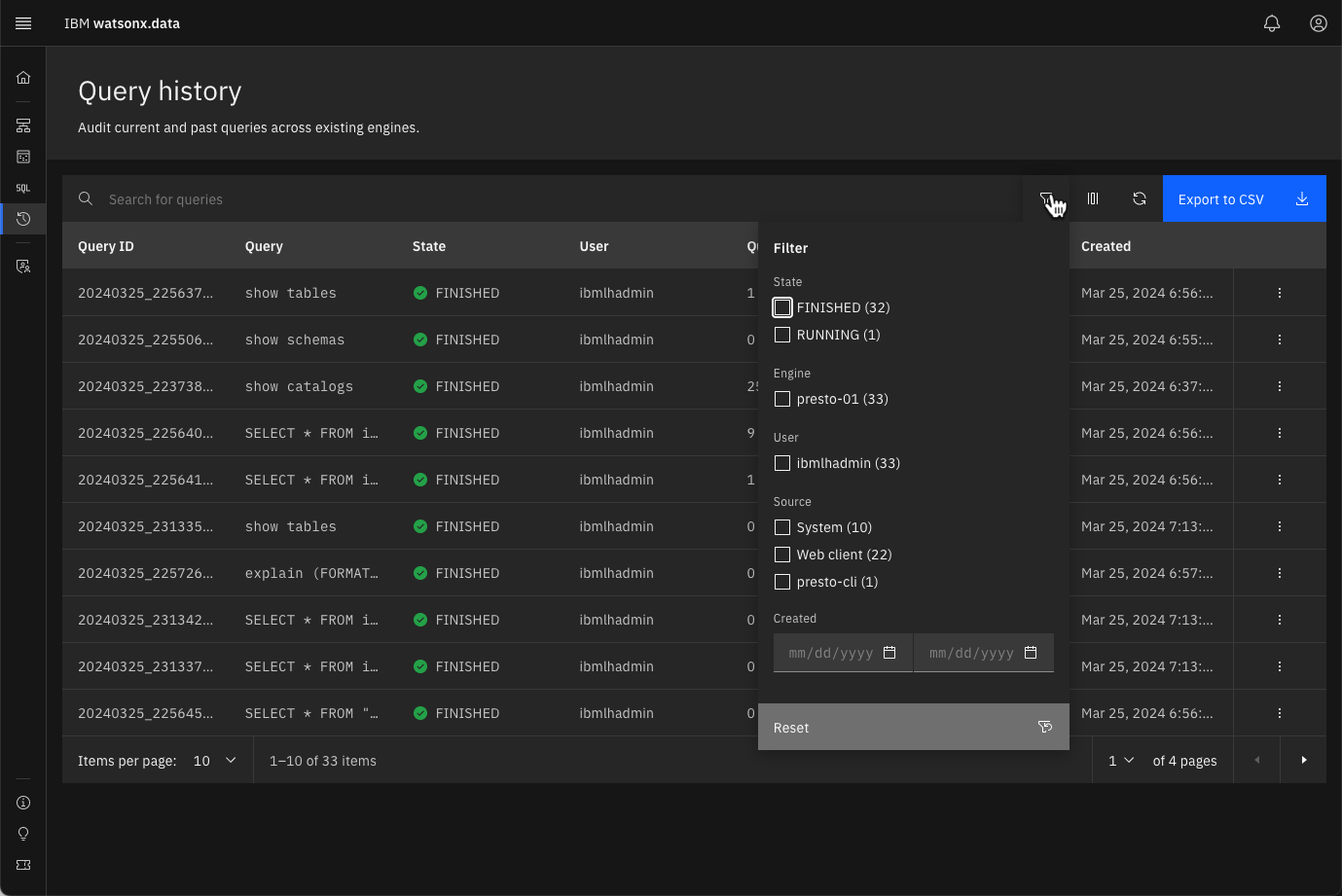The image size is (1342, 896).
Task: Open the Items per page dropdown
Action: pyautogui.click(x=215, y=761)
